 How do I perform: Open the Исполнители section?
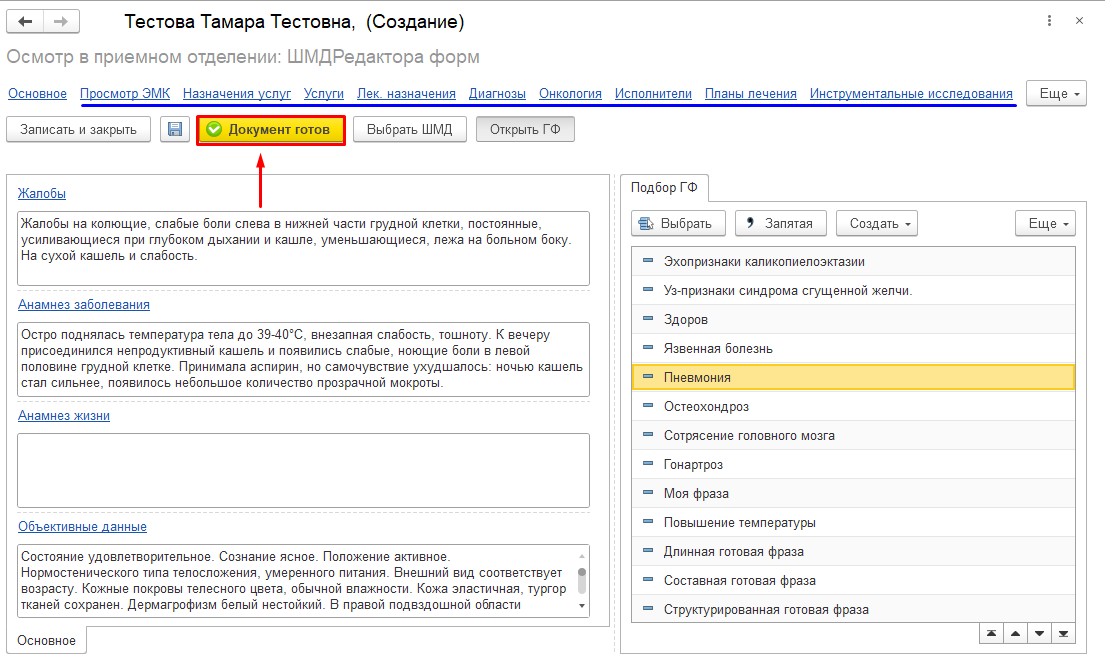(653, 94)
